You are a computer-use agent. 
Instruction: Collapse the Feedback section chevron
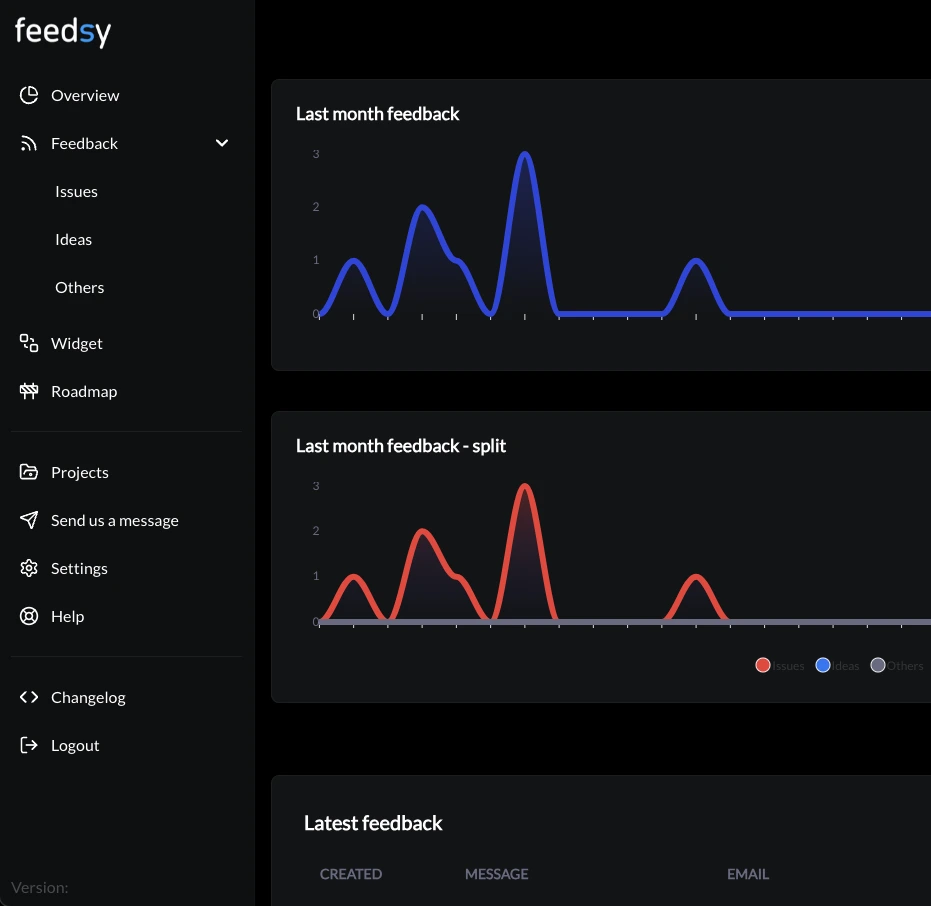[x=222, y=143]
